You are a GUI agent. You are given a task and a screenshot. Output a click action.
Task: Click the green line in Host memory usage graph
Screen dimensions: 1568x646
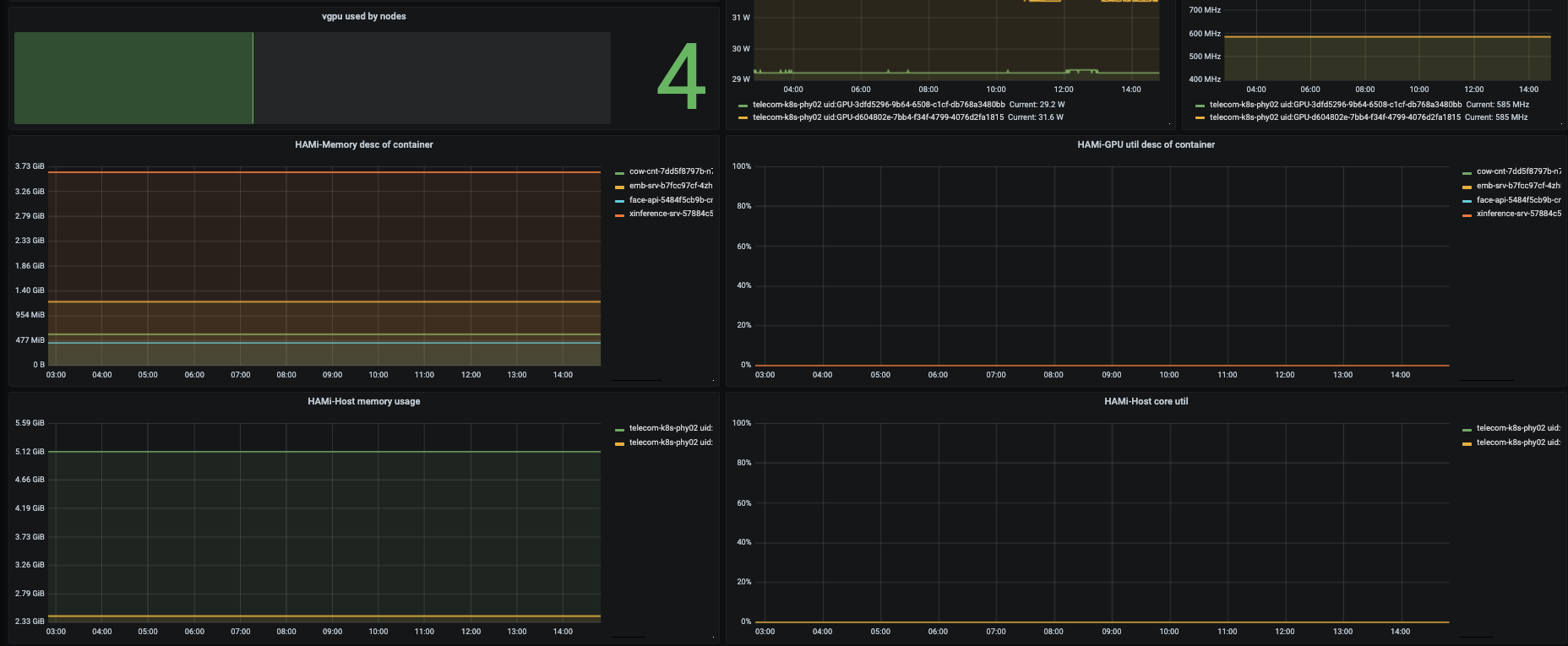tap(324, 452)
